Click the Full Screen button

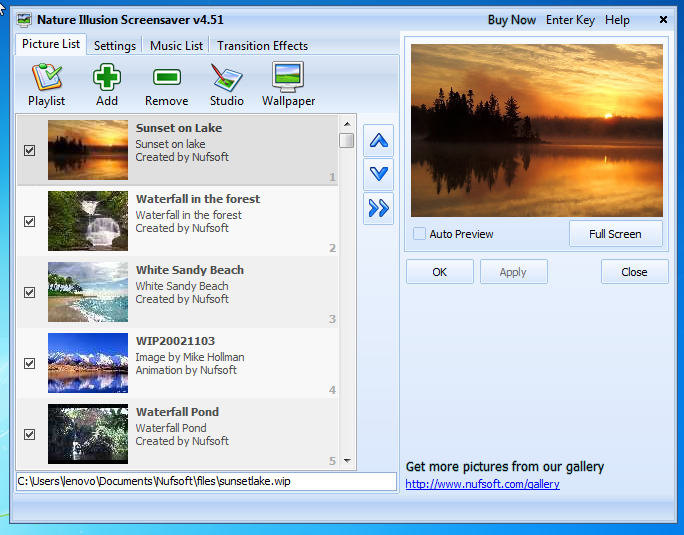click(615, 234)
